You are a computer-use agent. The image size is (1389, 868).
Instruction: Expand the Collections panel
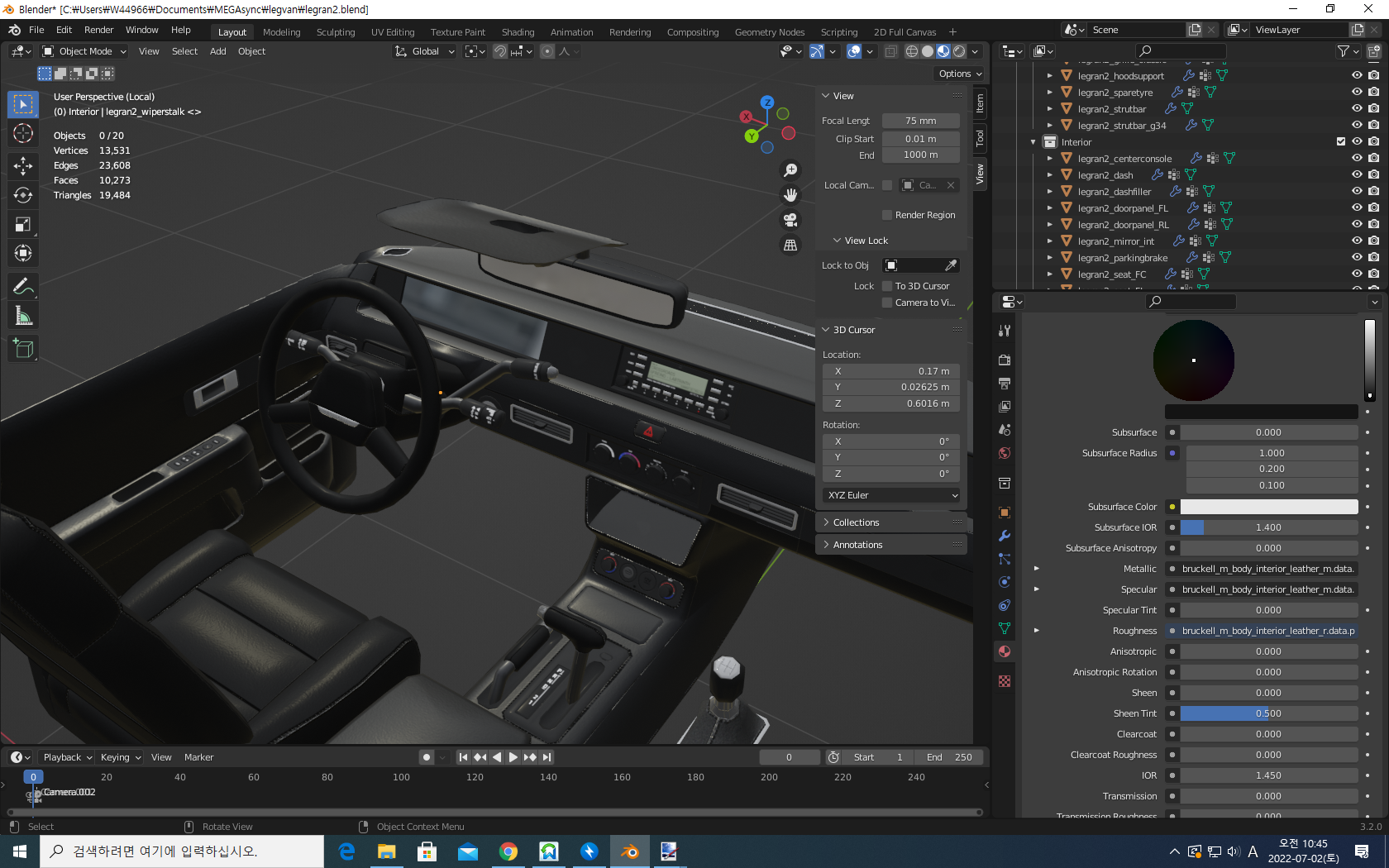click(x=856, y=522)
